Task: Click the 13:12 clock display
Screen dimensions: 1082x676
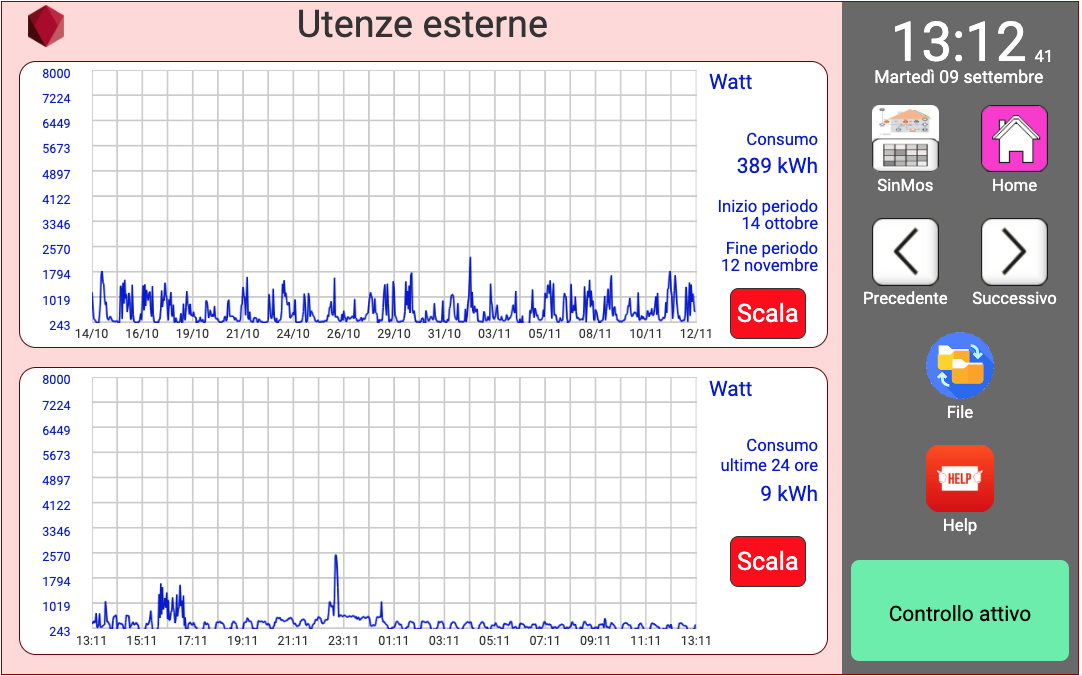Action: (x=958, y=42)
